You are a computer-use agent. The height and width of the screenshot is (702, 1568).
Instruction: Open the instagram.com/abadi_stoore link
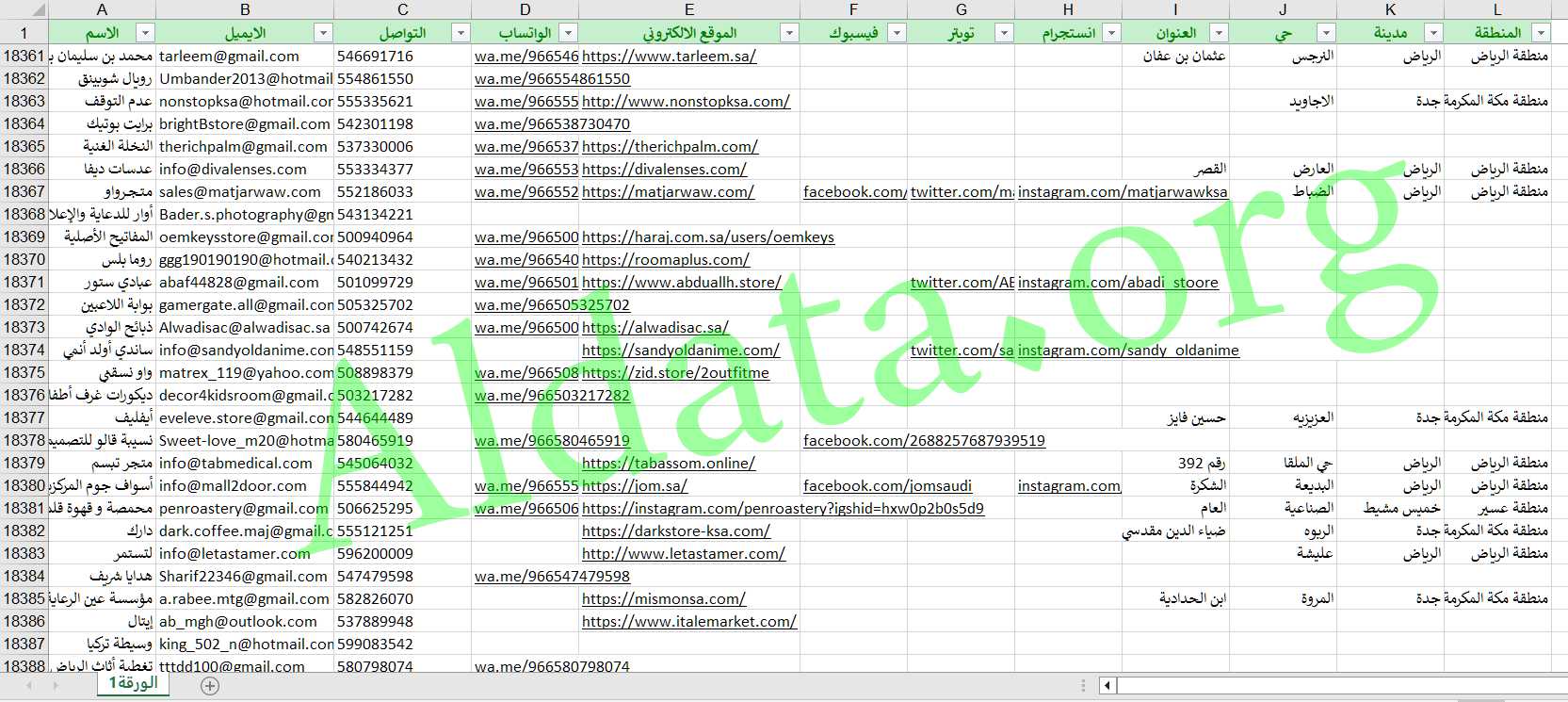(x=1118, y=283)
